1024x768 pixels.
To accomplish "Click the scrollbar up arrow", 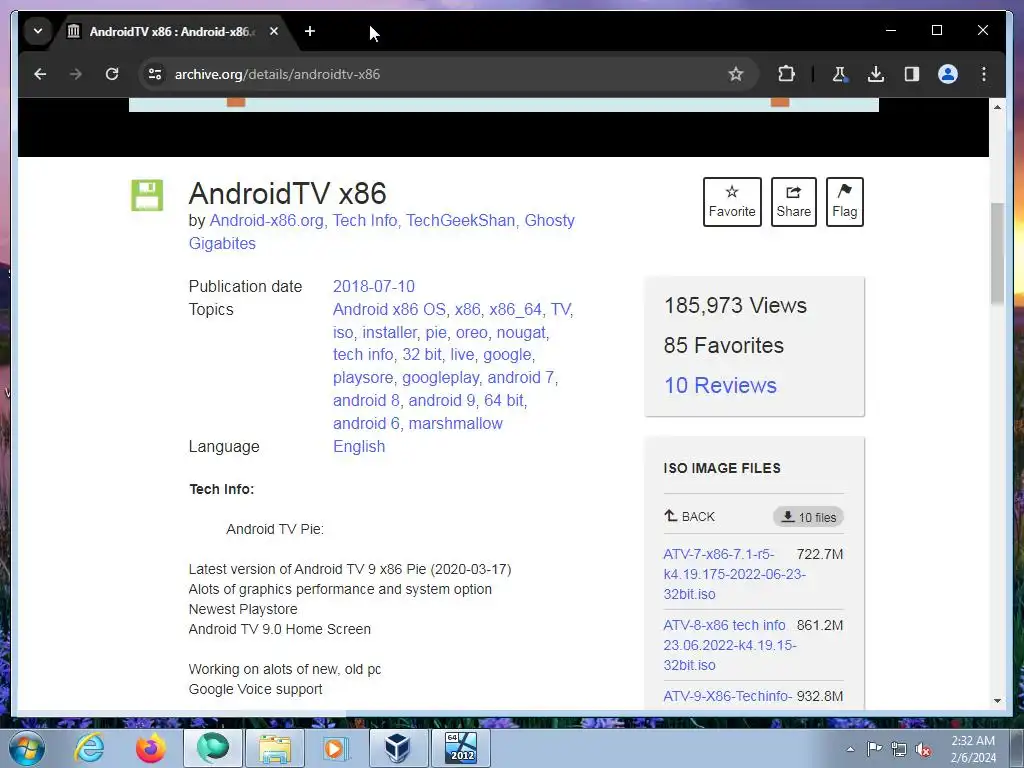I will click(997, 106).
